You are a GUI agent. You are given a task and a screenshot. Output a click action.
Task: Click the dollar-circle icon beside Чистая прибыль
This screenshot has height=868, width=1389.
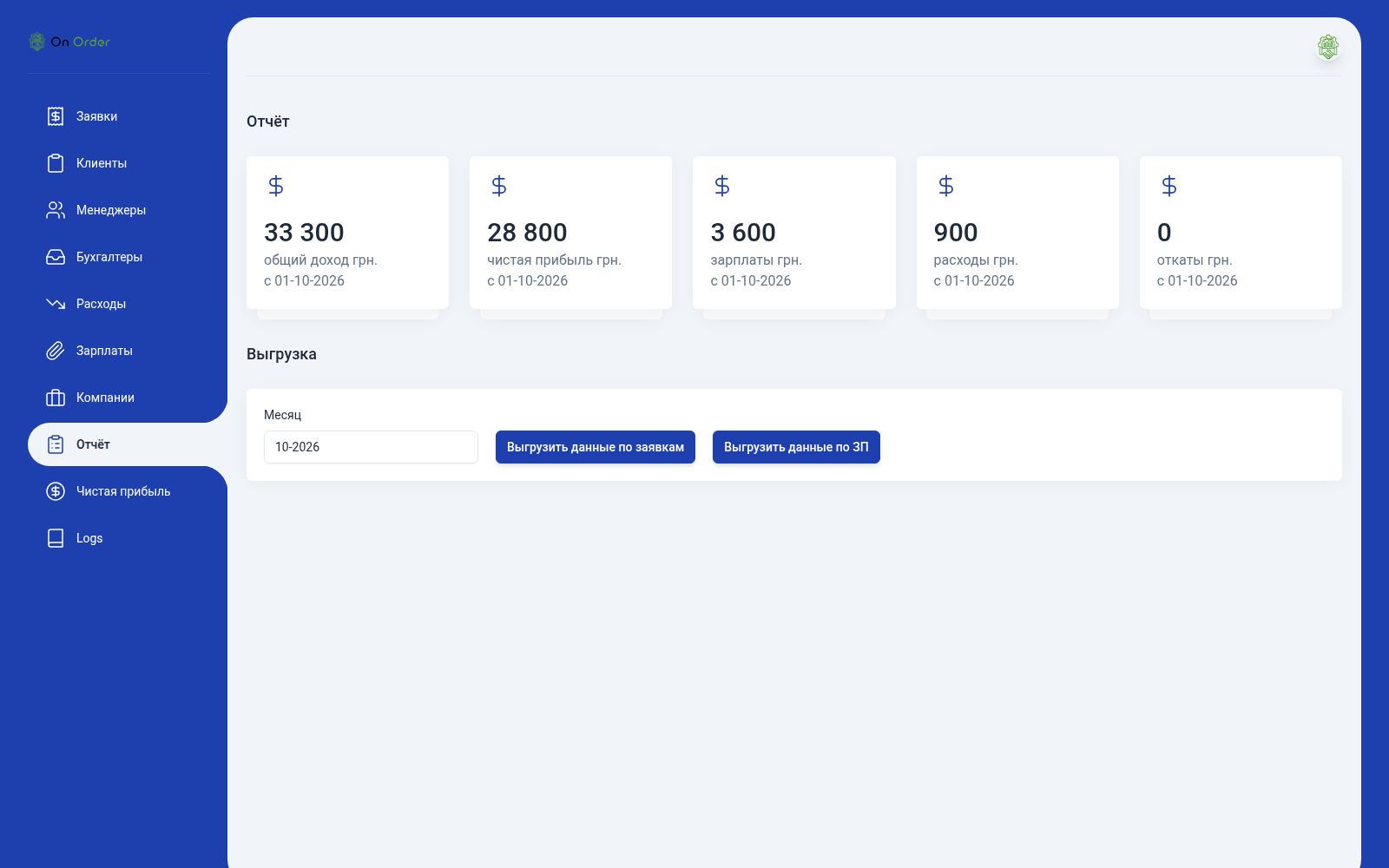56,491
